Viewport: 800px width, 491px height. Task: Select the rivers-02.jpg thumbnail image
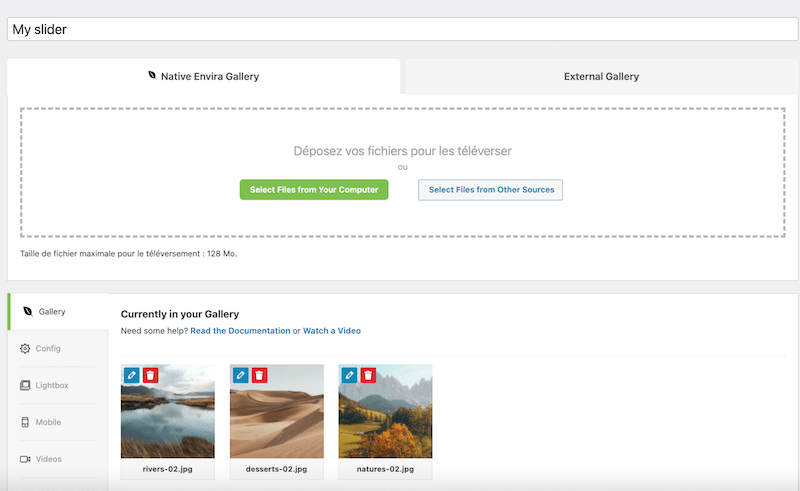coord(168,420)
